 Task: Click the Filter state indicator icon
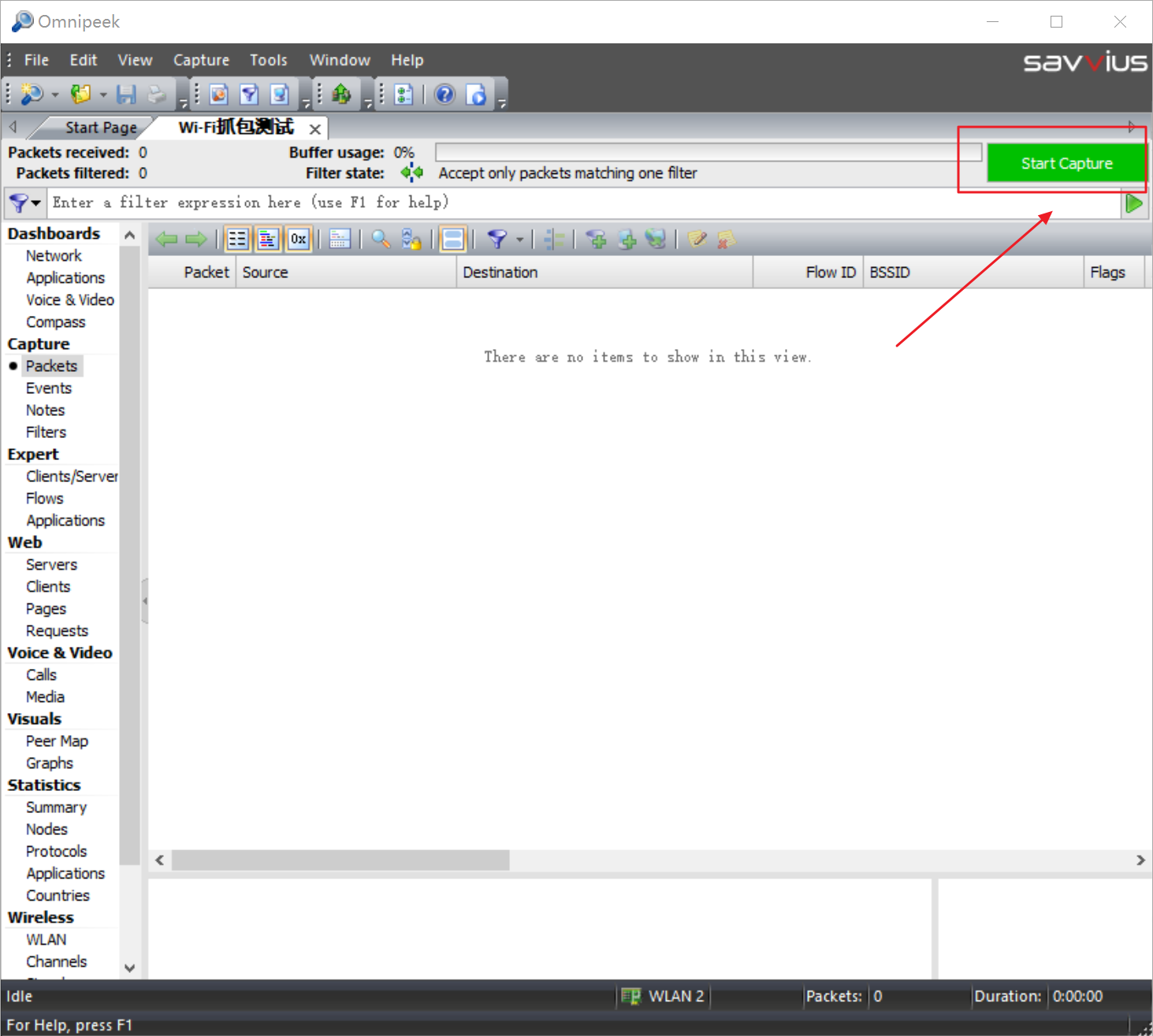click(x=411, y=173)
